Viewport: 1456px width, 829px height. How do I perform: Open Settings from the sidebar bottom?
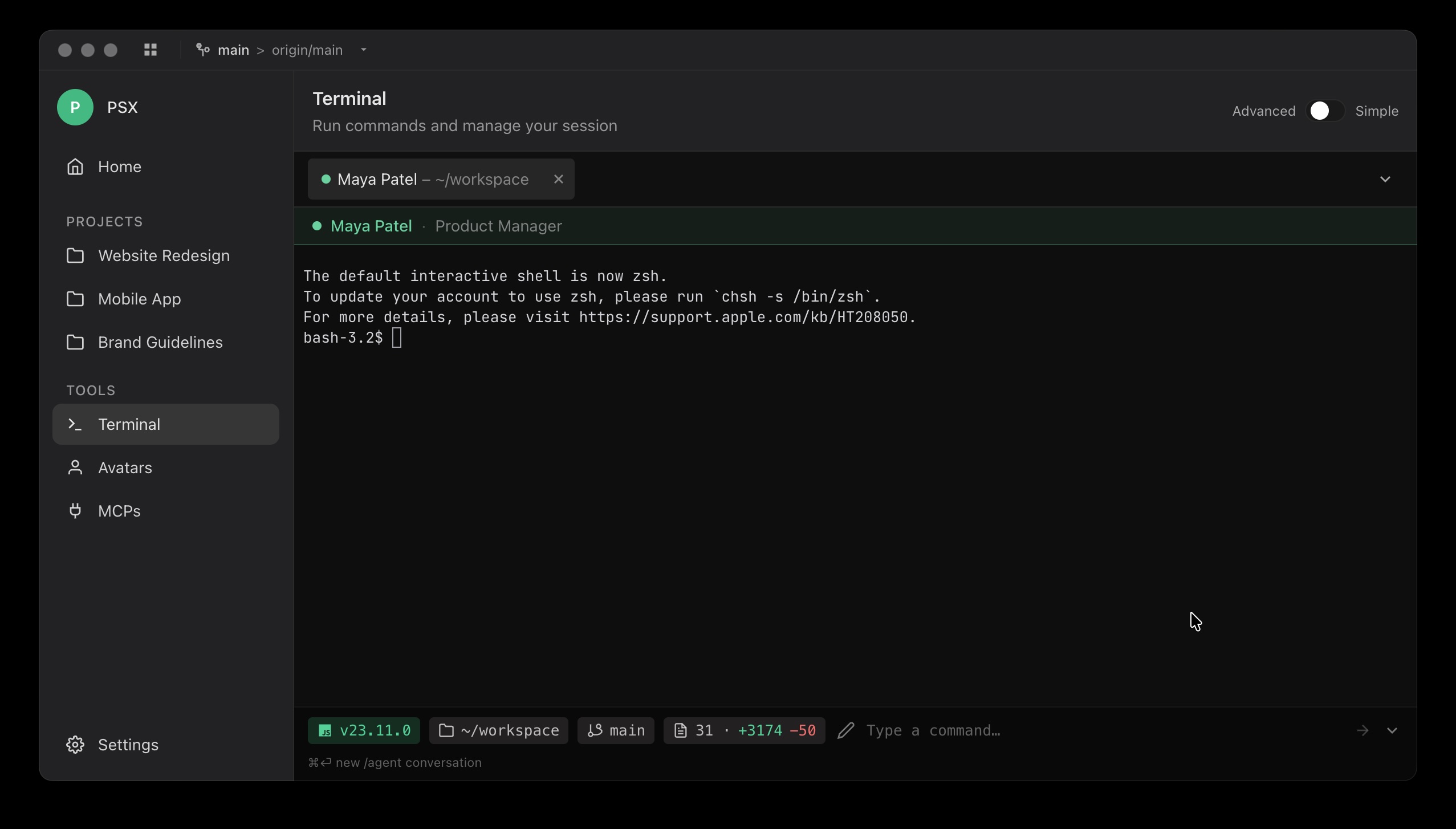point(128,745)
